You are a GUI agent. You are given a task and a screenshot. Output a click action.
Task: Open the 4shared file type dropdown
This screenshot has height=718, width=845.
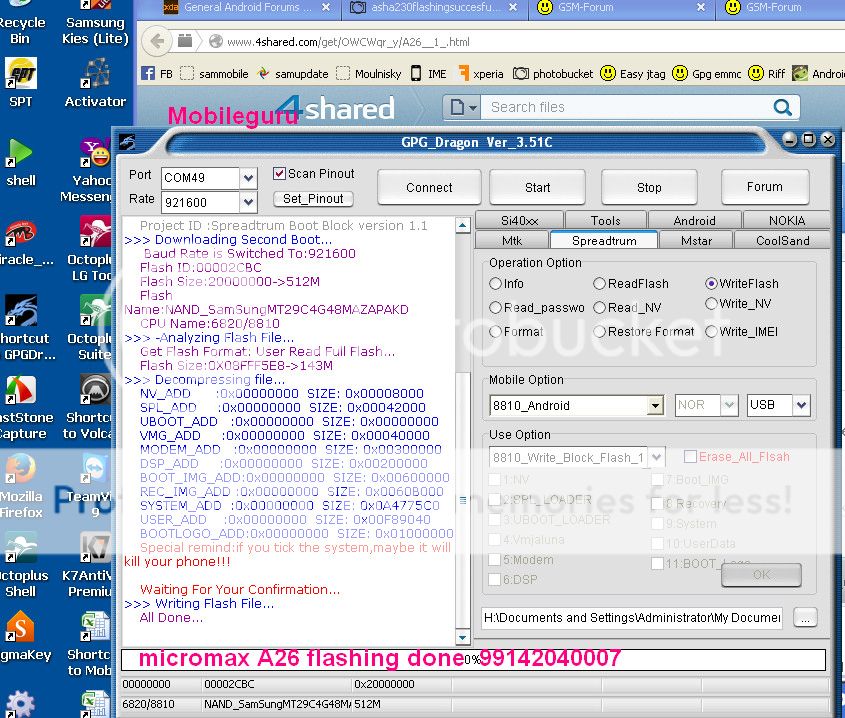[x=462, y=107]
